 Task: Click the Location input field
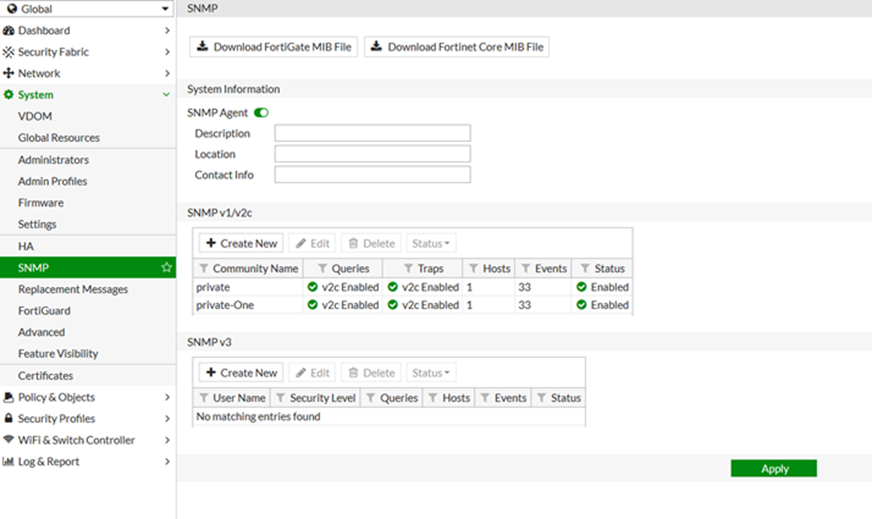(372, 154)
